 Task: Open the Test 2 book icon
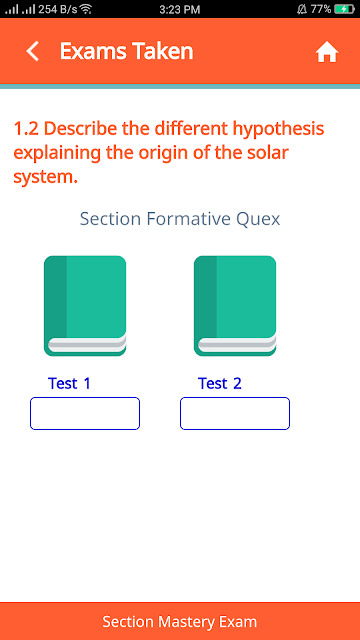[x=235, y=306]
